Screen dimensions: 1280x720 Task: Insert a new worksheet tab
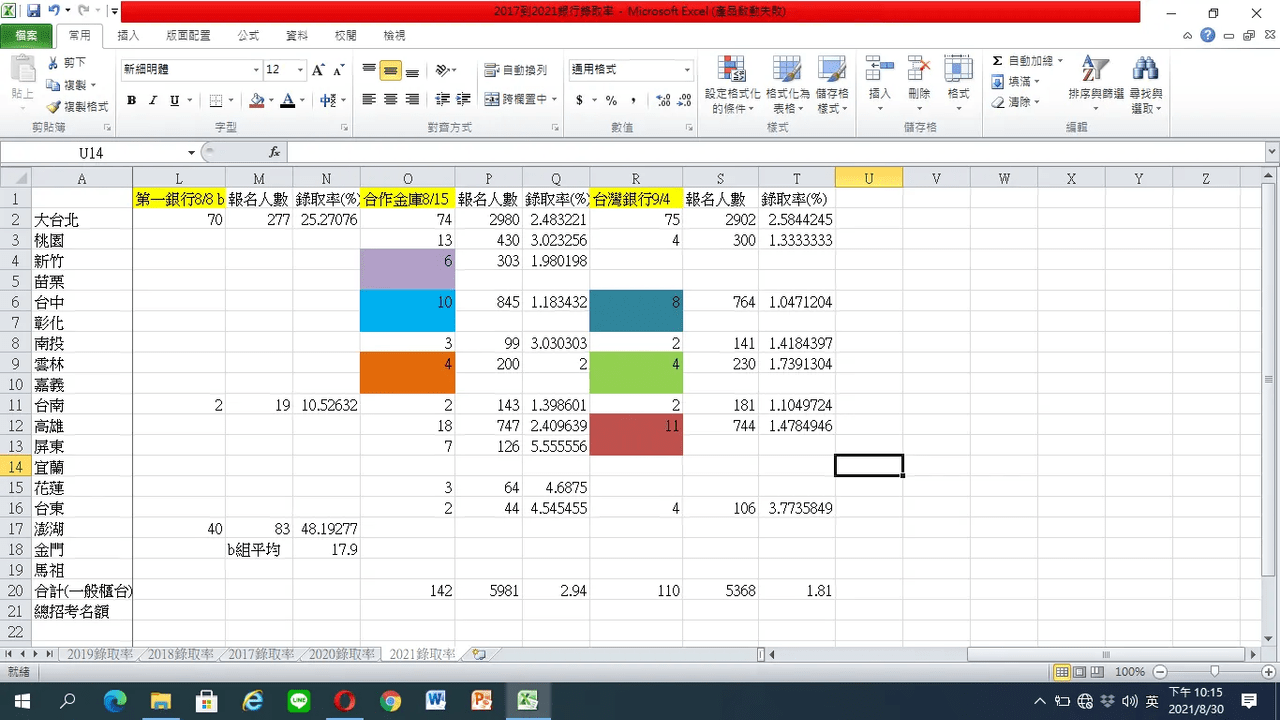tap(479, 654)
